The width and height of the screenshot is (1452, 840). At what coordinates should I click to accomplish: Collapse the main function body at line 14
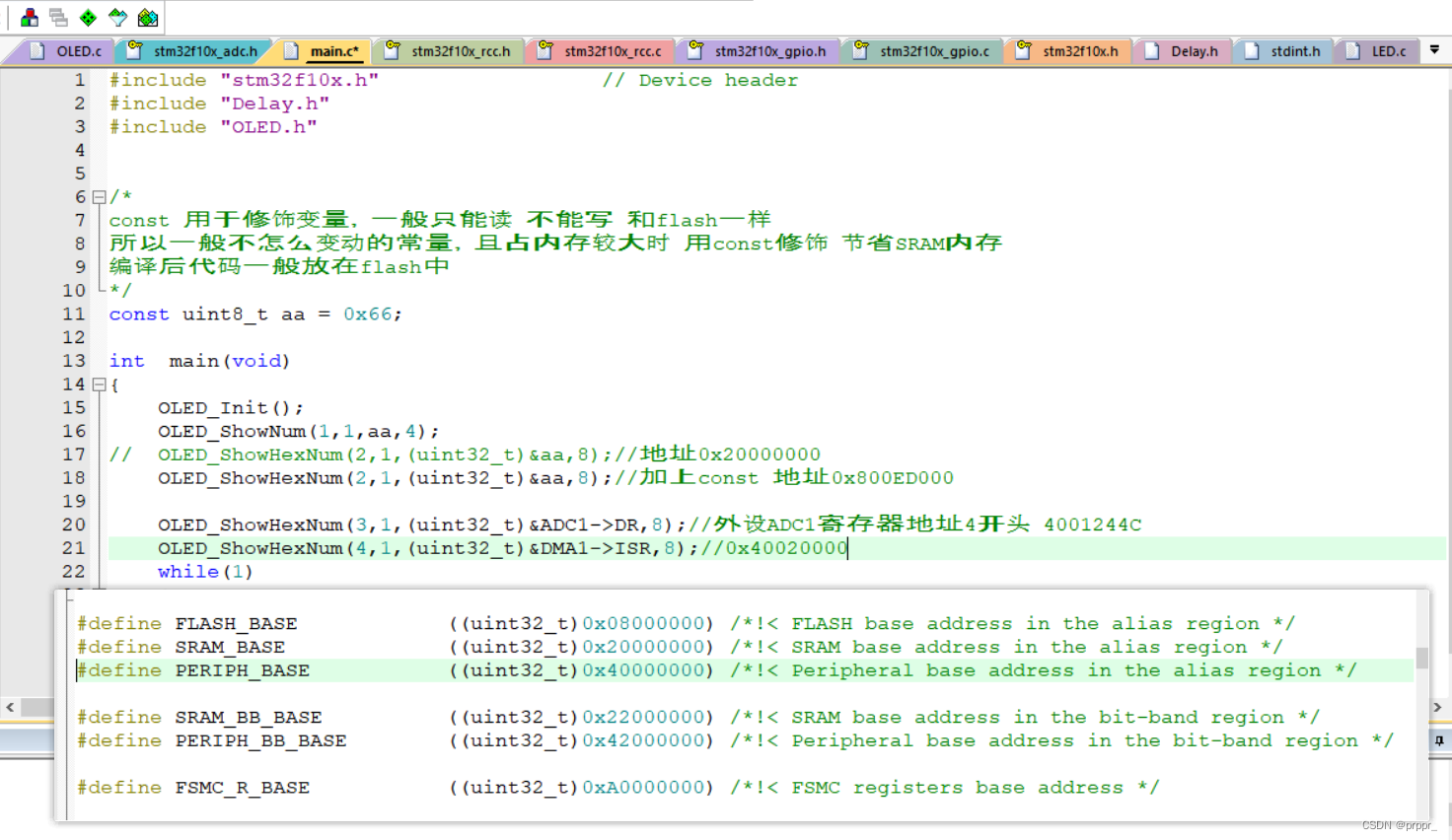[98, 385]
